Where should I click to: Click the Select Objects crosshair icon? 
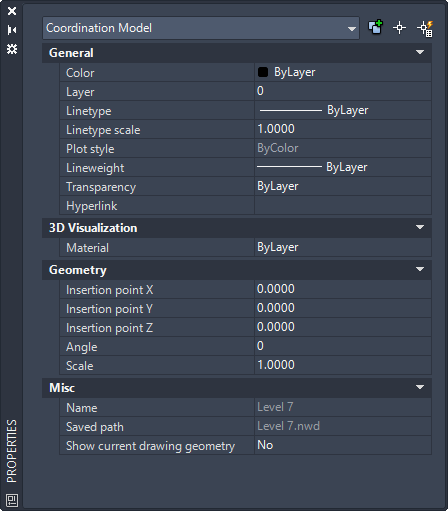[x=399, y=27]
